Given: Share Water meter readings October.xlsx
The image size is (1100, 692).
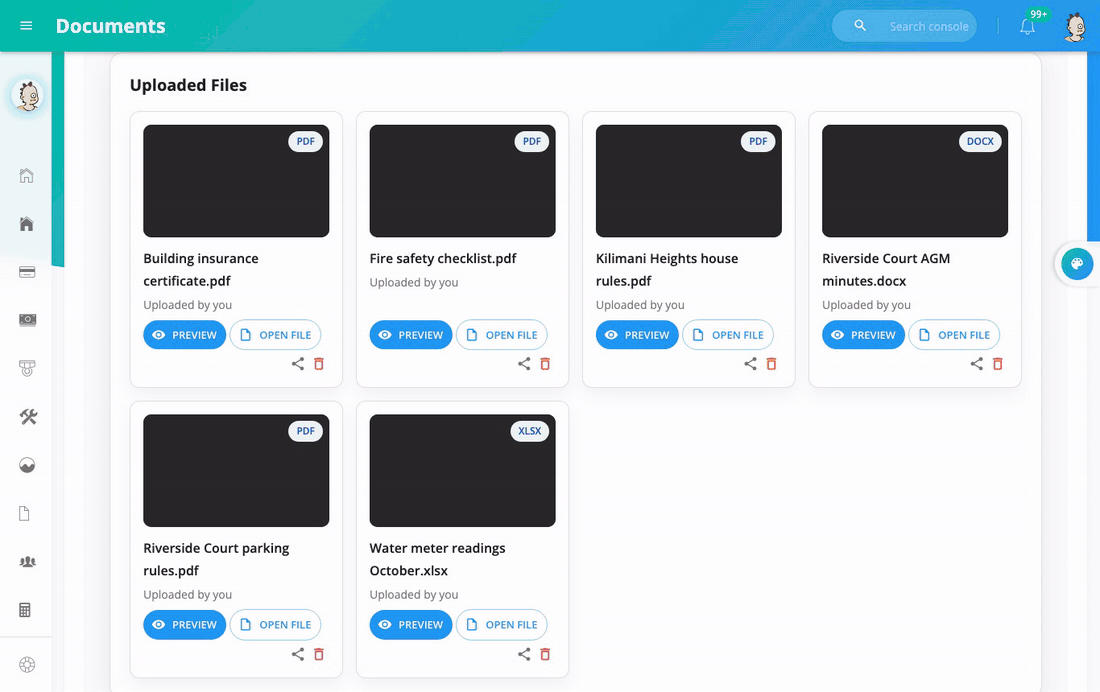Looking at the screenshot, I should point(524,654).
